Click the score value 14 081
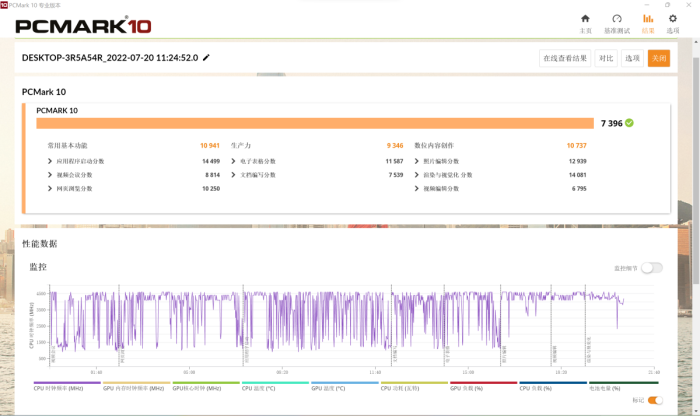The image size is (700, 416). [x=578, y=175]
